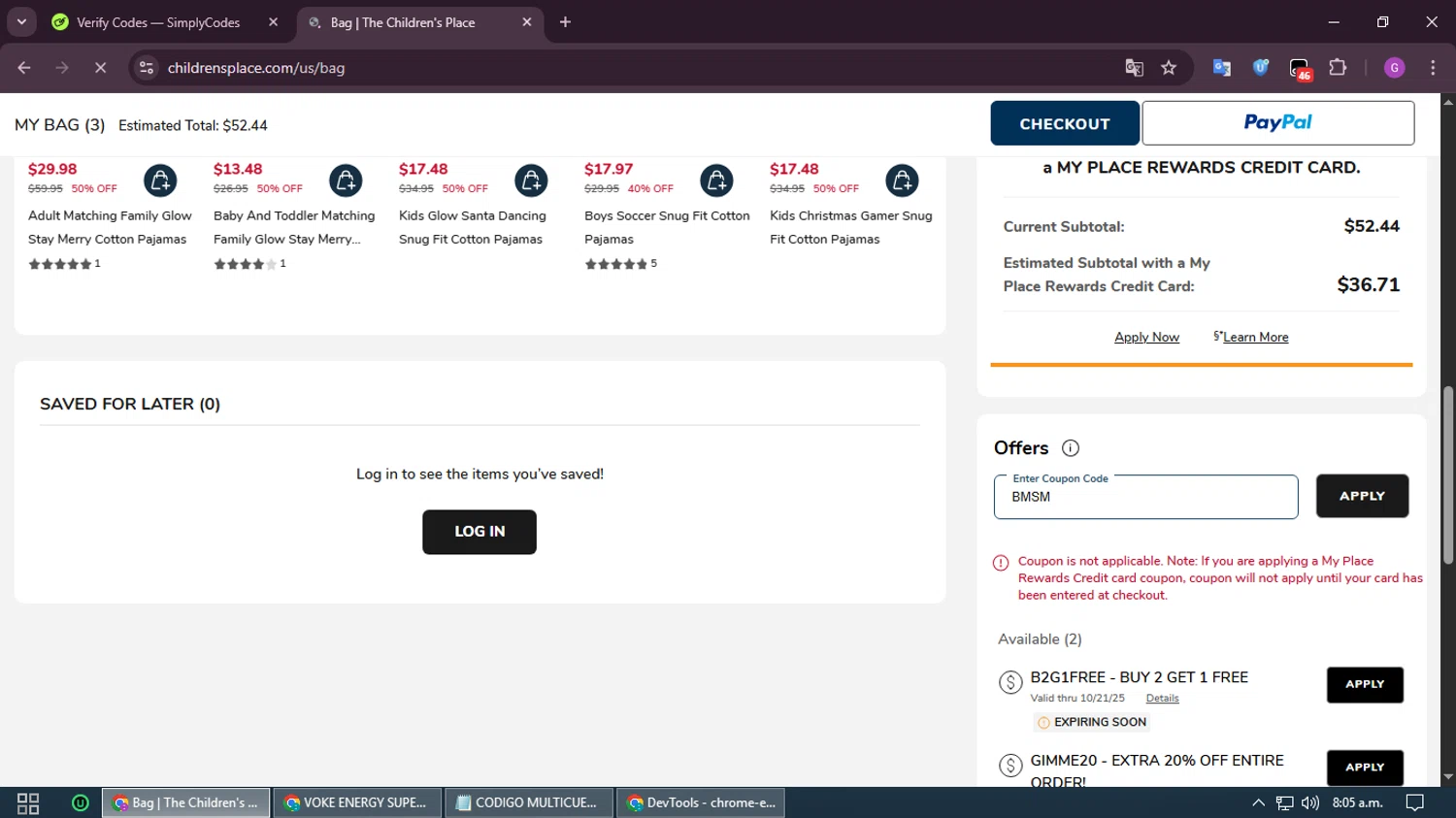
Task: Stop loading the page
Action: (100, 68)
